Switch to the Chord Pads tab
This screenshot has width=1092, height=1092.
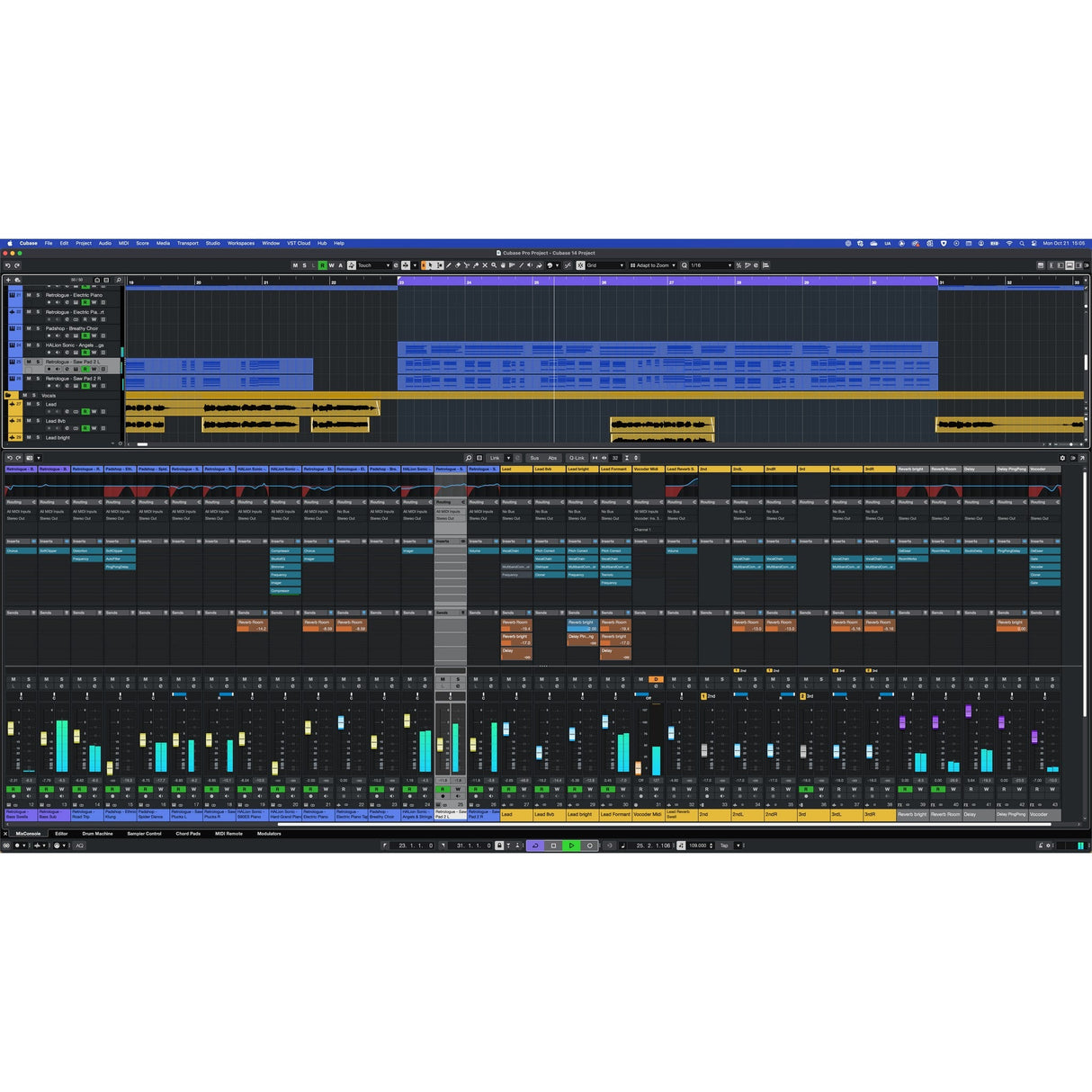(x=188, y=834)
